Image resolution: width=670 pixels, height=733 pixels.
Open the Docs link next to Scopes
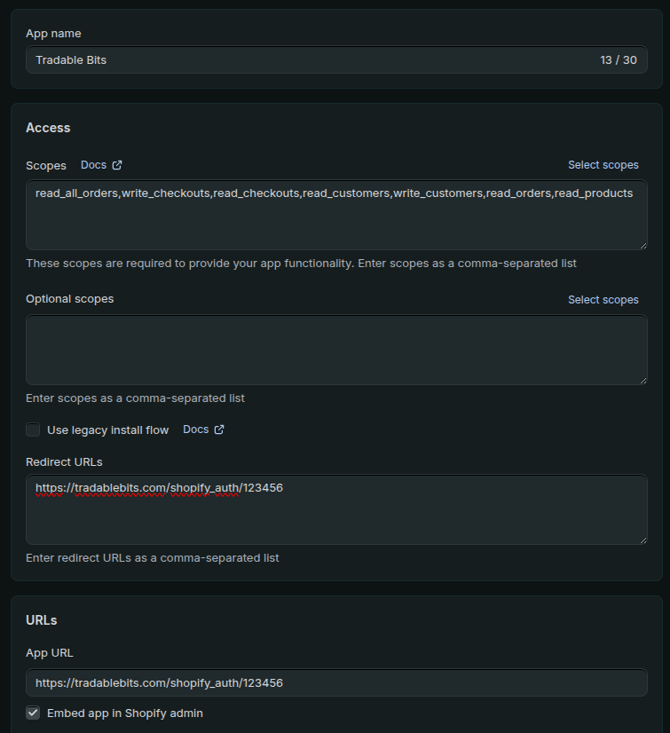coord(93,165)
